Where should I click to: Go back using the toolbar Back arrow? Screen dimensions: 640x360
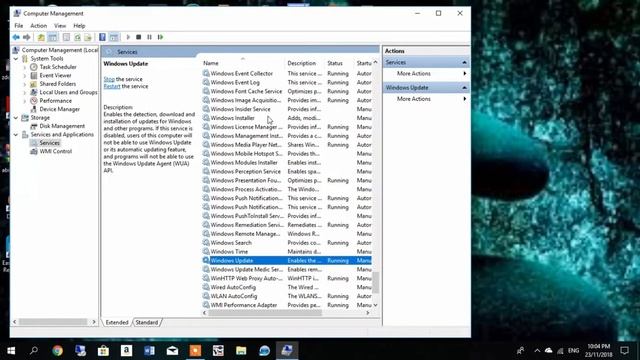click(16, 37)
